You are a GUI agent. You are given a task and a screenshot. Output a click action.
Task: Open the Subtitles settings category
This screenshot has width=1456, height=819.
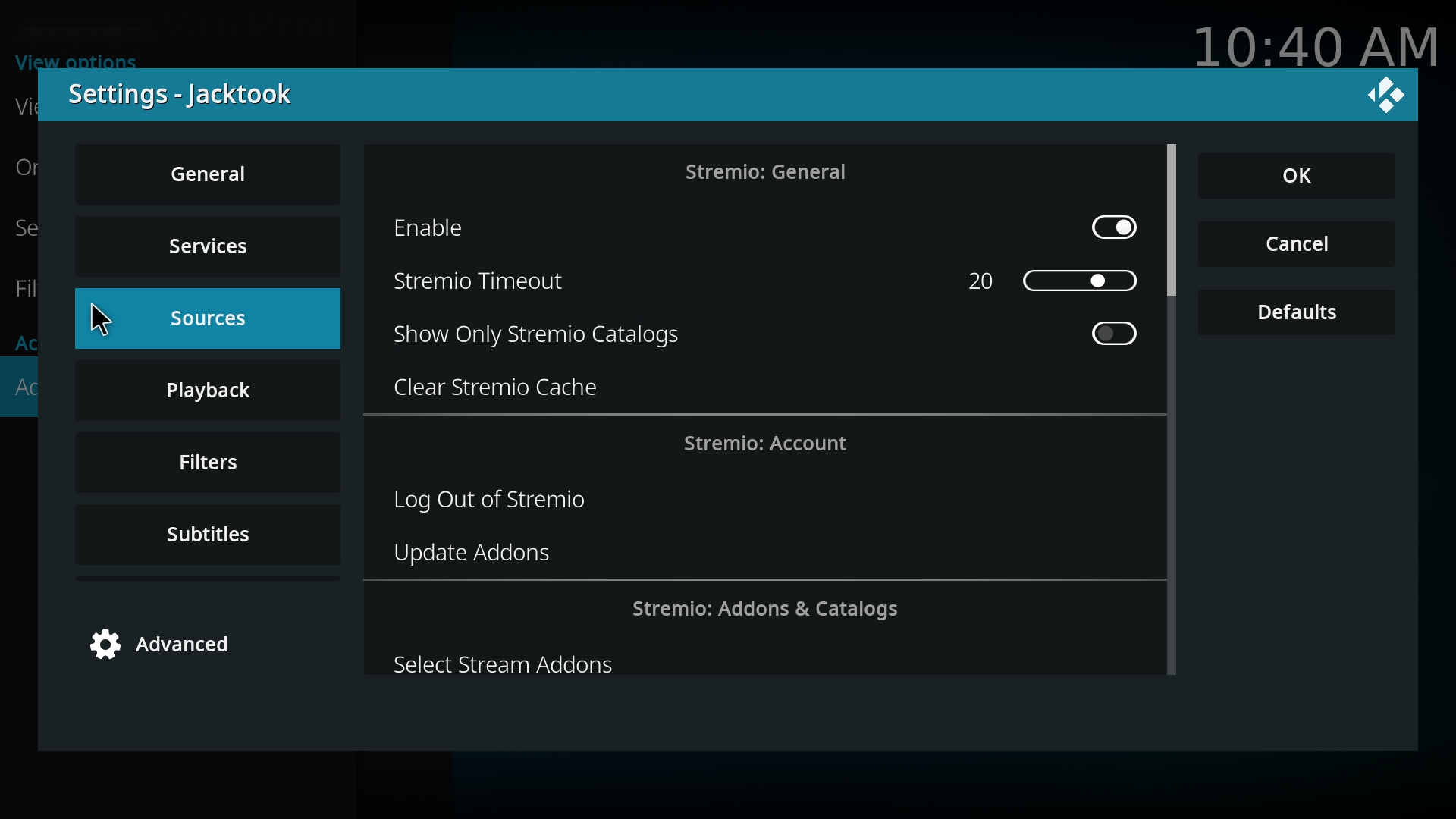click(208, 535)
